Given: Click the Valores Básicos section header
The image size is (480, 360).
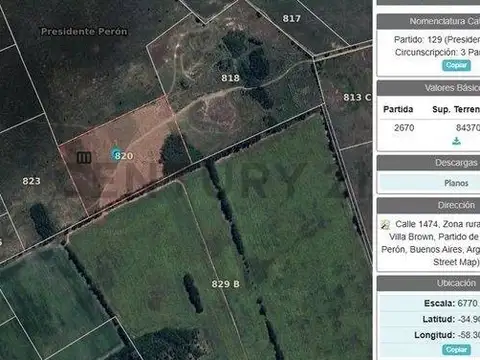Looking at the screenshot, I should [428, 88].
